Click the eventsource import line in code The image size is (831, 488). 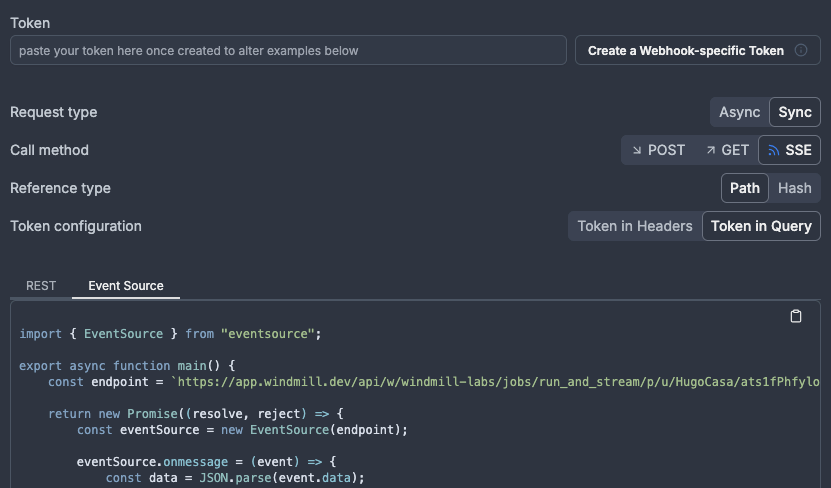pos(170,333)
